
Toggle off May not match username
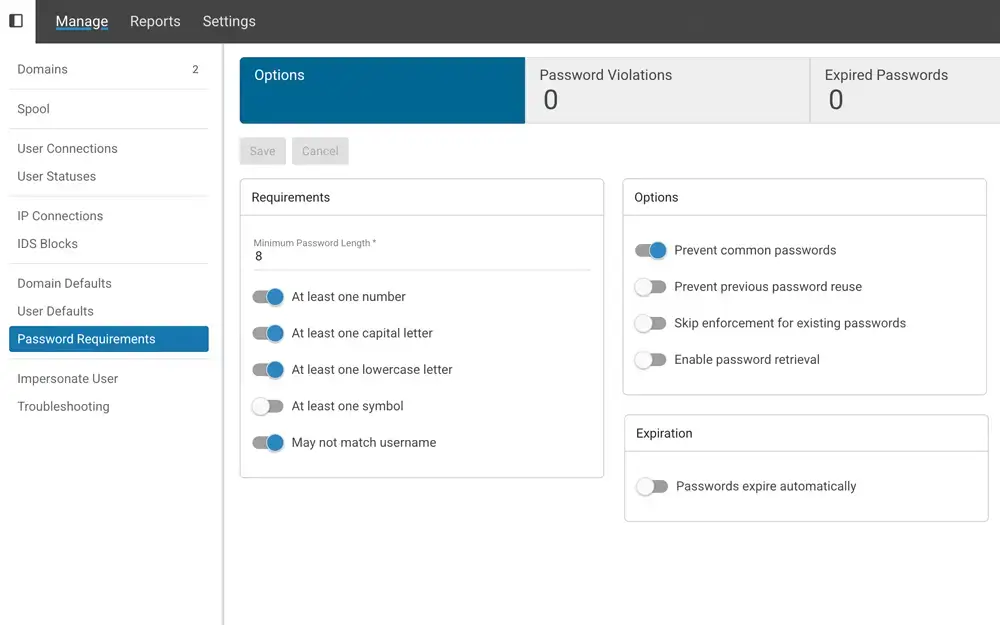269,442
